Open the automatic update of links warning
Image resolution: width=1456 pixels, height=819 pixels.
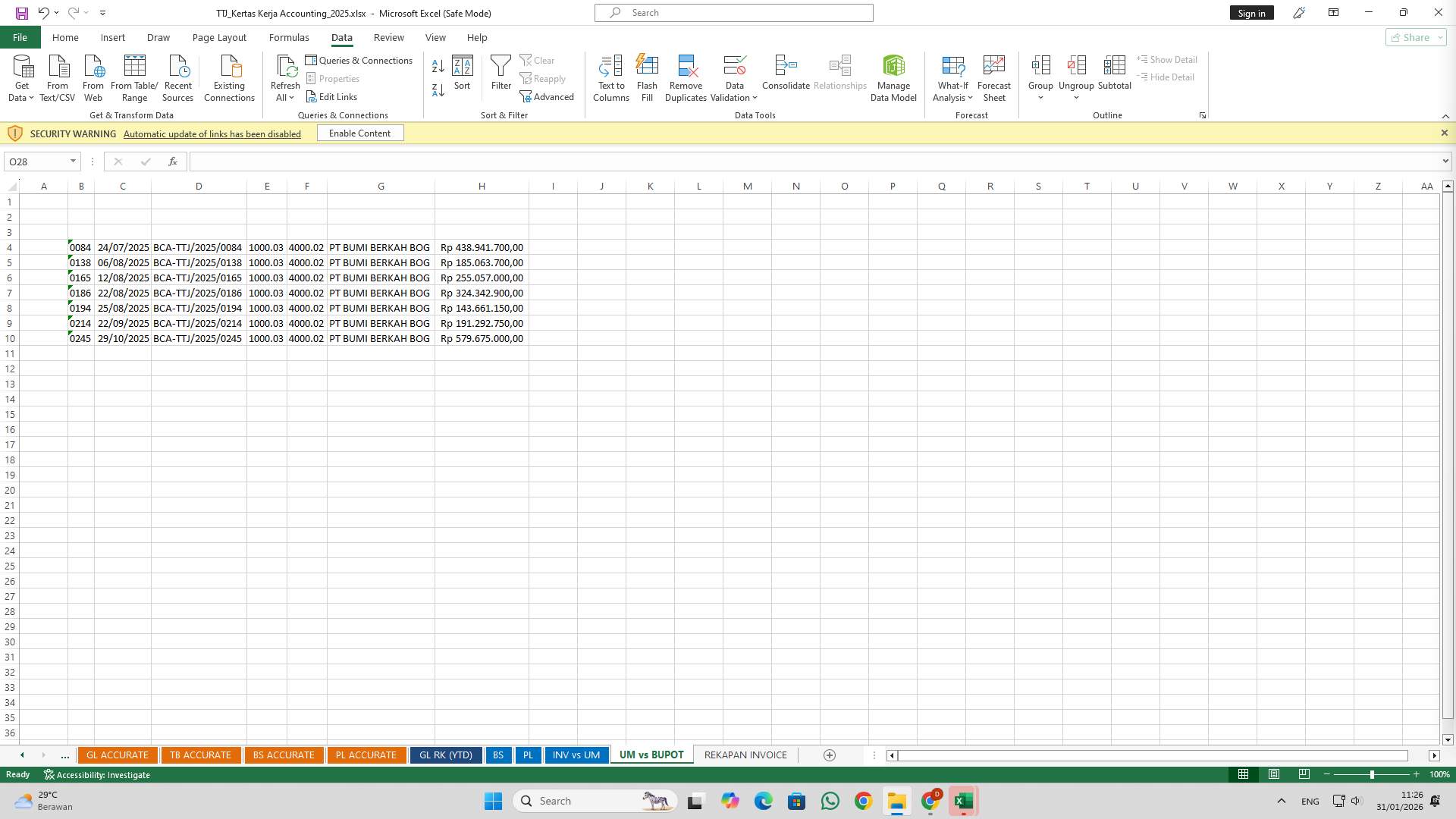[x=212, y=133]
